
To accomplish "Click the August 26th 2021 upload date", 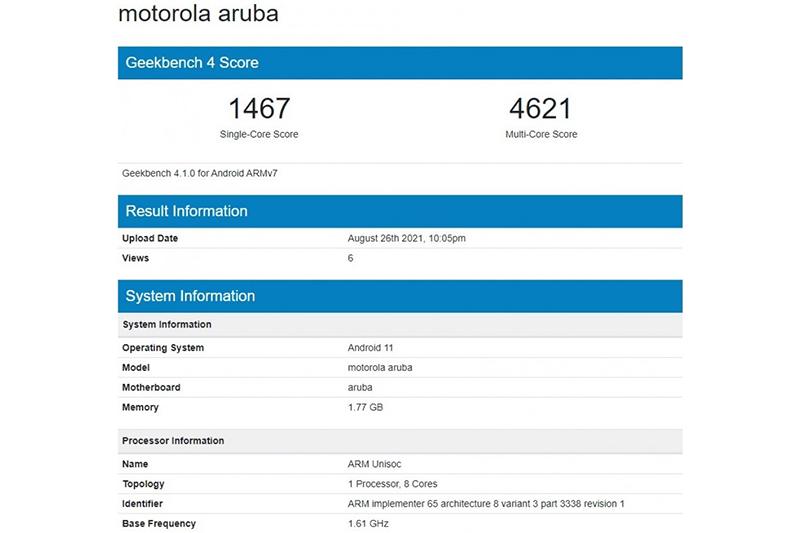I will (406, 238).
